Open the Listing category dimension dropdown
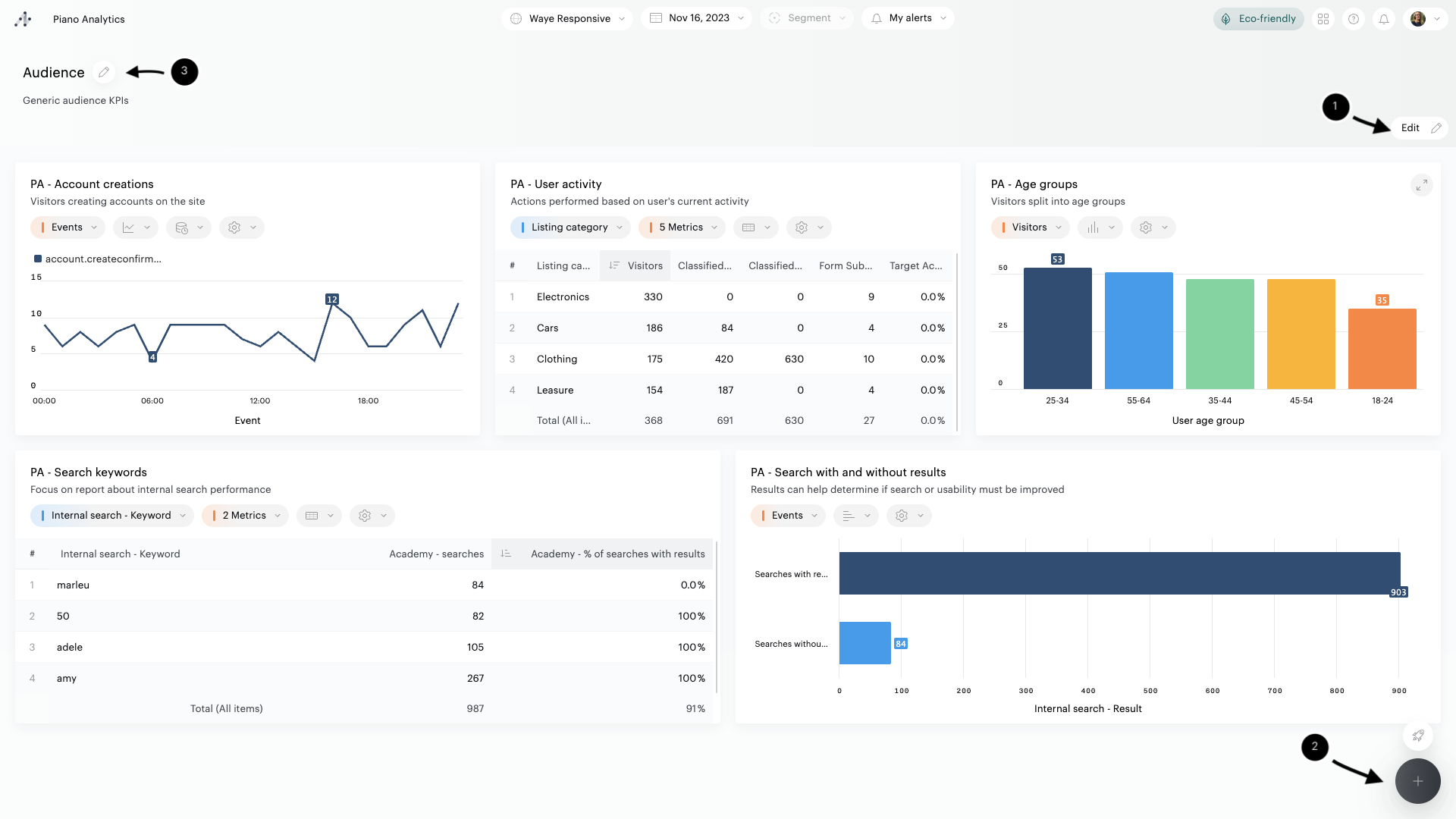The height and width of the screenshot is (819, 1456). [570, 227]
